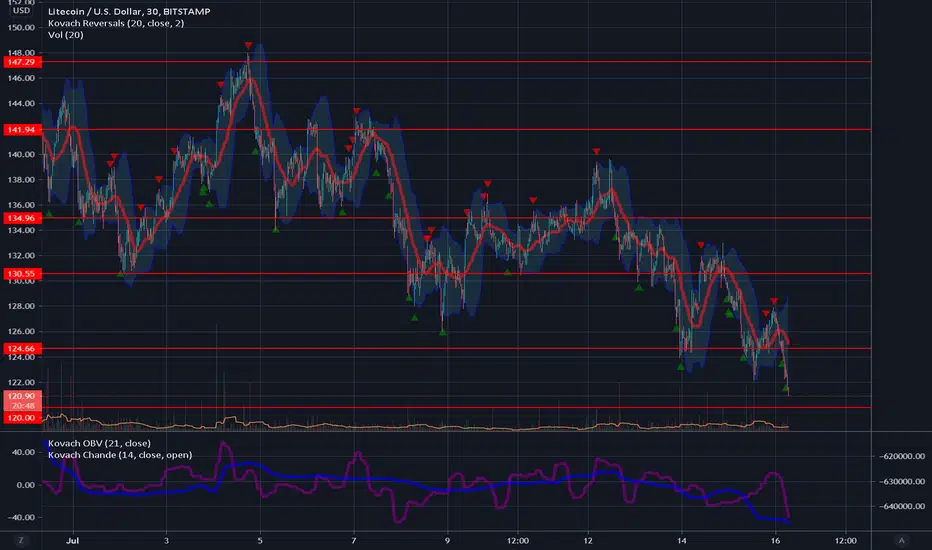Click the 134.96 red price level label
932x550 pixels.
tap(22, 218)
